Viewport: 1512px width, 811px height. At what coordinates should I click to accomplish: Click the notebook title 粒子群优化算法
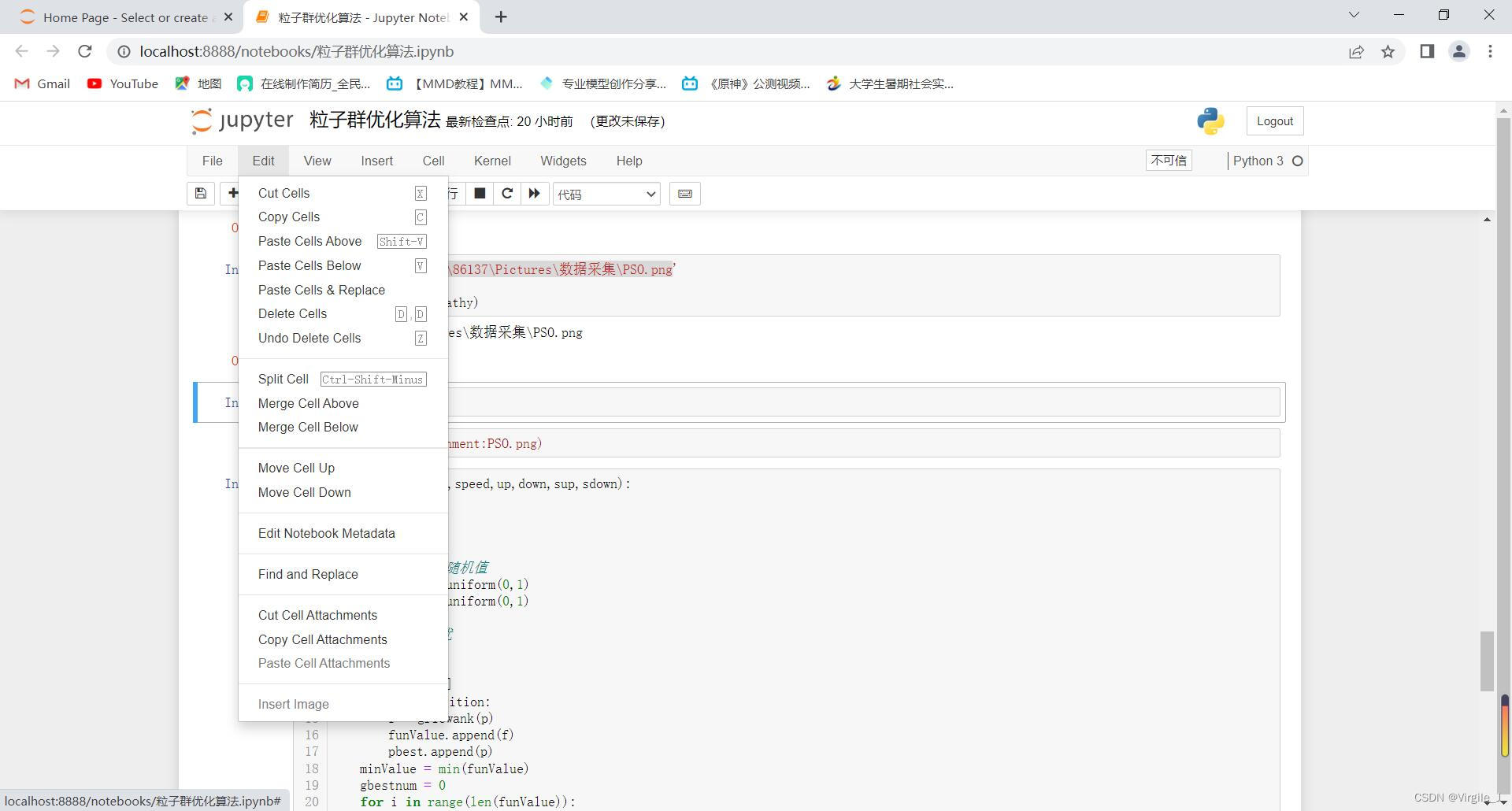click(x=375, y=120)
